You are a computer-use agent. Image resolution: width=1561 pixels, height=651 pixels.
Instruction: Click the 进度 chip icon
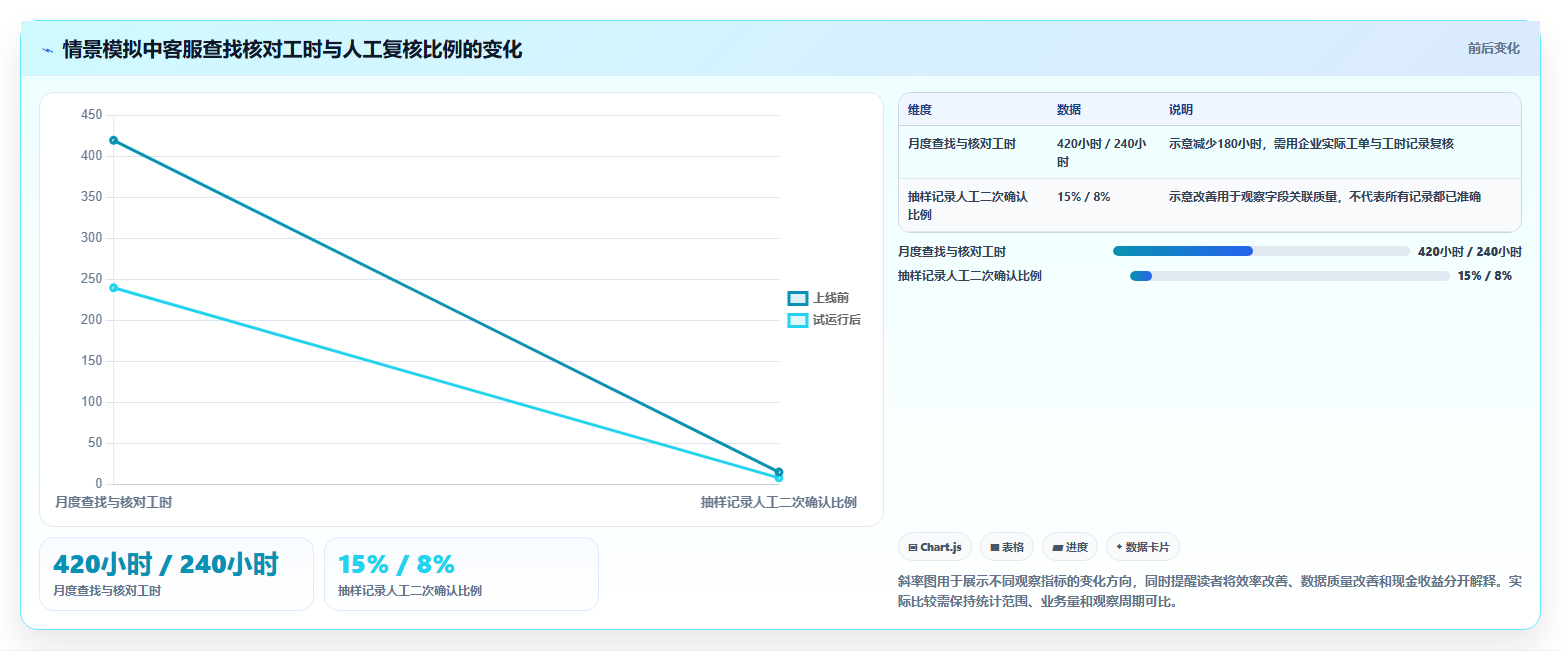pyautogui.click(x=1057, y=548)
